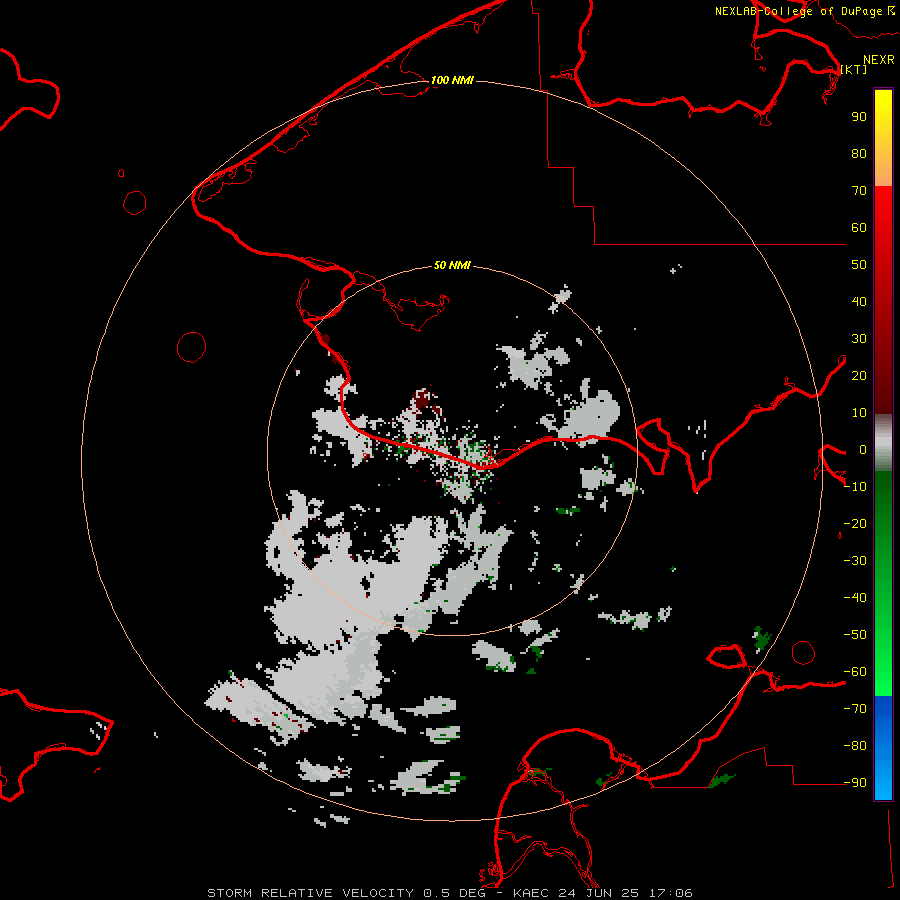The image size is (900, 900).
Task: Click the blue bottom segment of the color bar
Action: (x=883, y=748)
